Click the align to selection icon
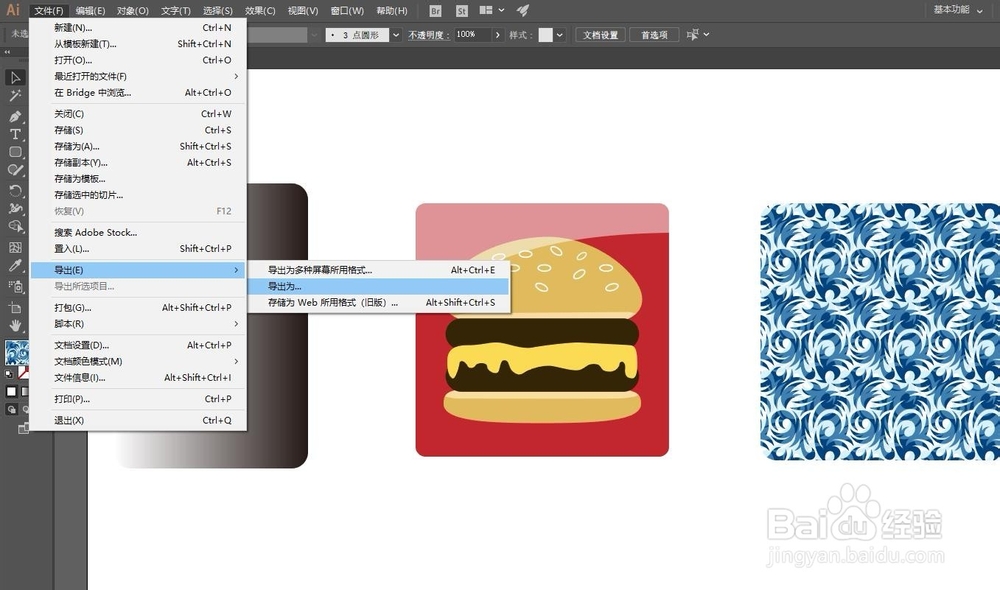The image size is (1000, 590). tap(693, 34)
